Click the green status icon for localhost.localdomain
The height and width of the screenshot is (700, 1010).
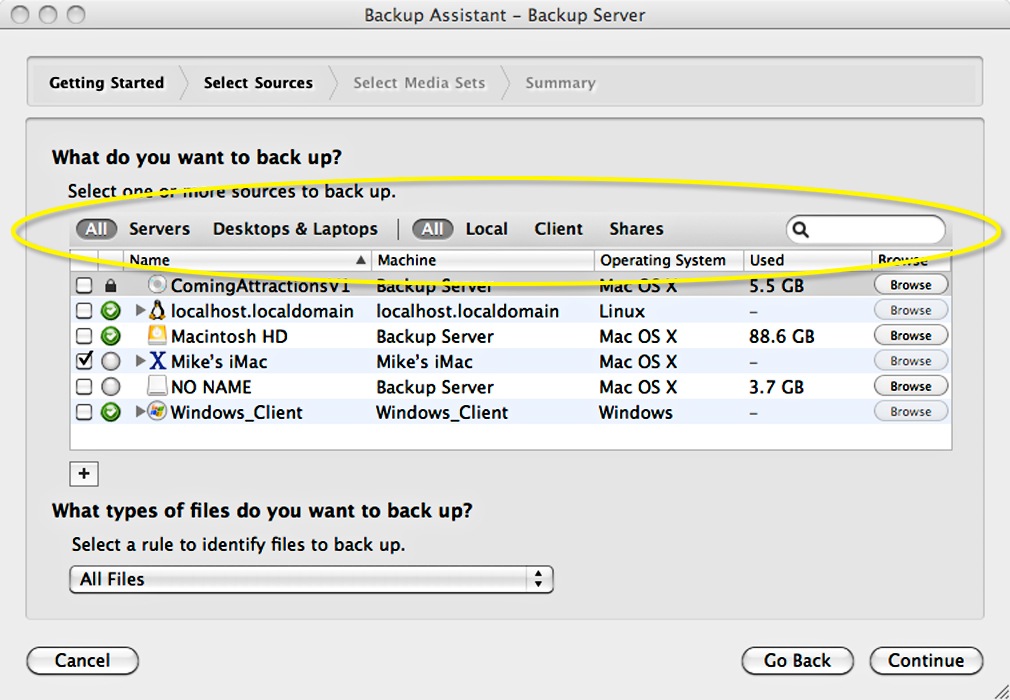click(111, 311)
